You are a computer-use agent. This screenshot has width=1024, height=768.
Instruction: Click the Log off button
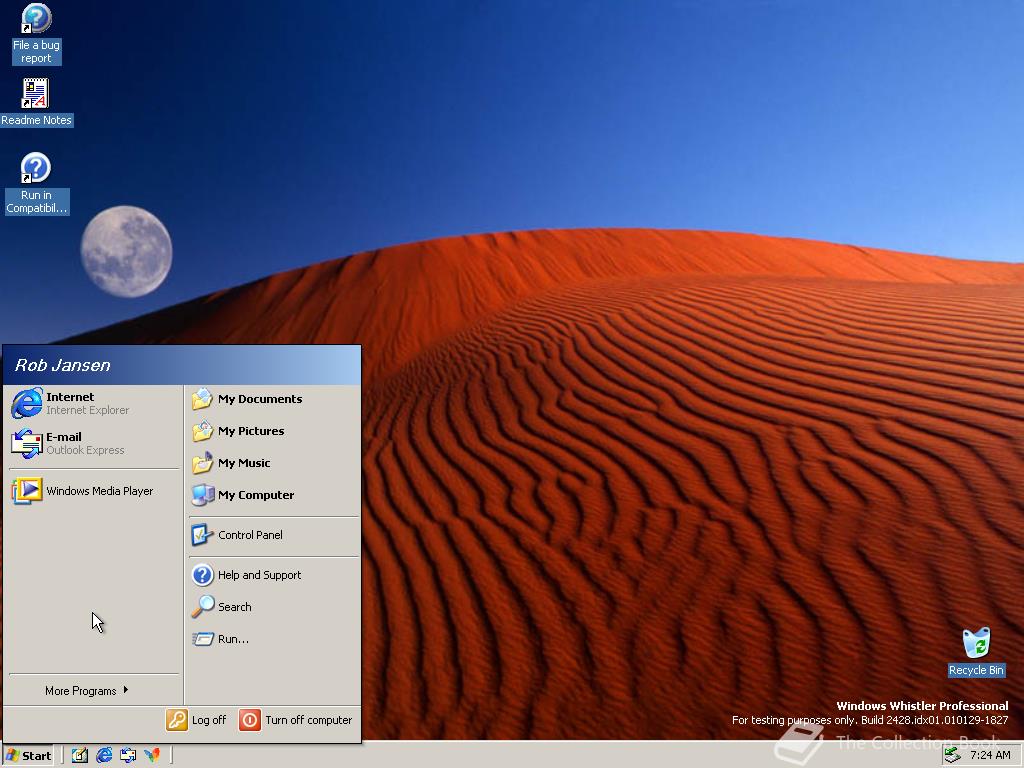196,720
